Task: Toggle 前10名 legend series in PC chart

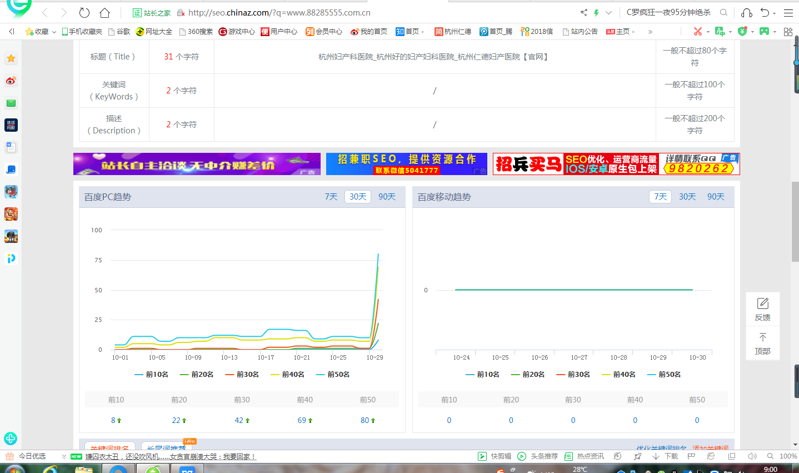Action: (x=151, y=374)
